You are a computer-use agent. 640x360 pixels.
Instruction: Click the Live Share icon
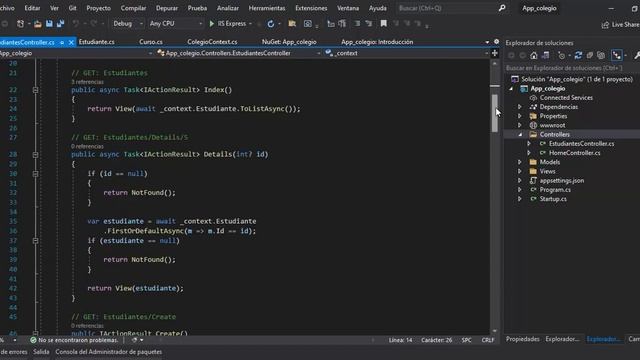[605, 25]
